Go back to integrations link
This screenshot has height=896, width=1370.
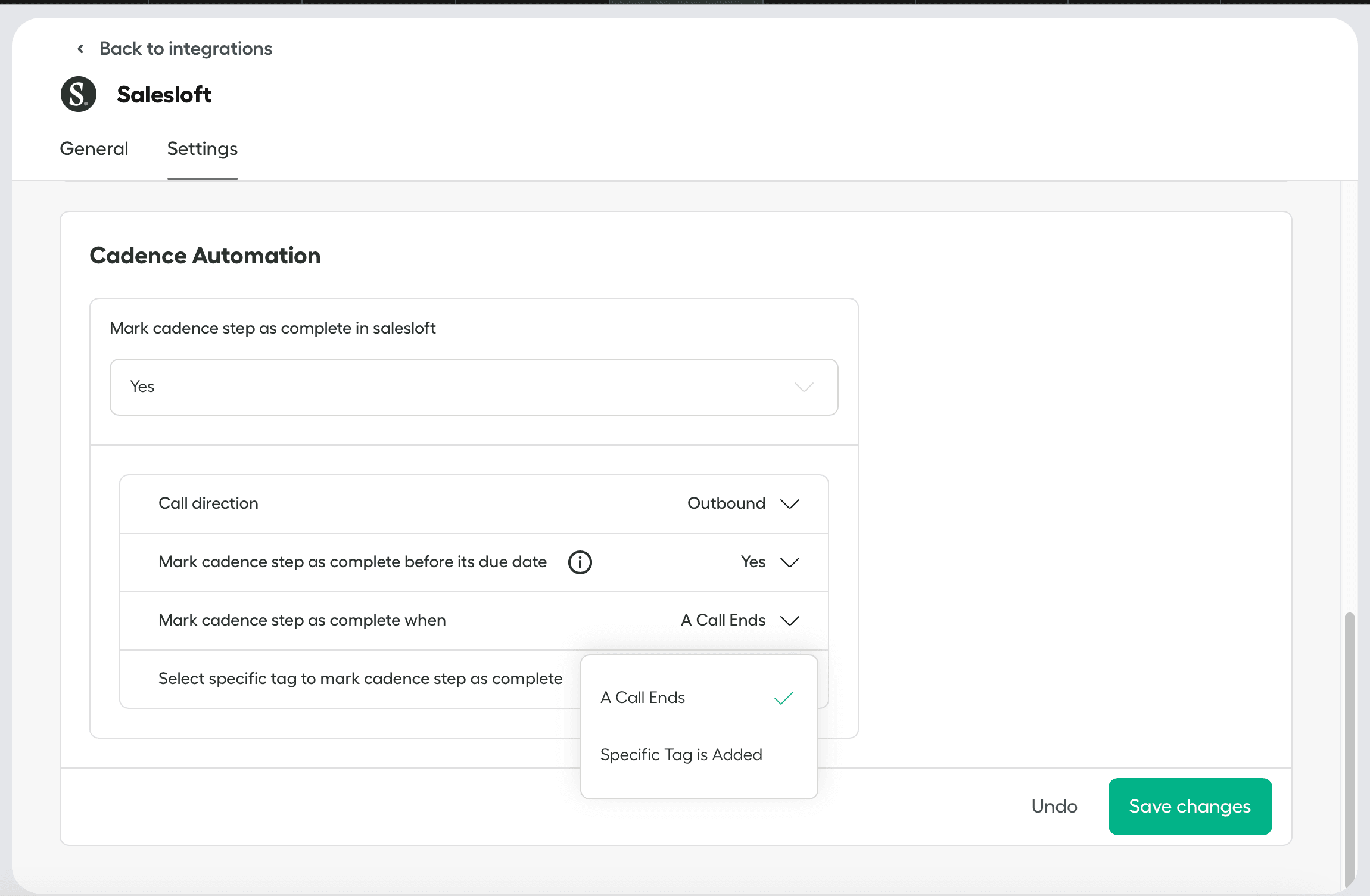[185, 49]
